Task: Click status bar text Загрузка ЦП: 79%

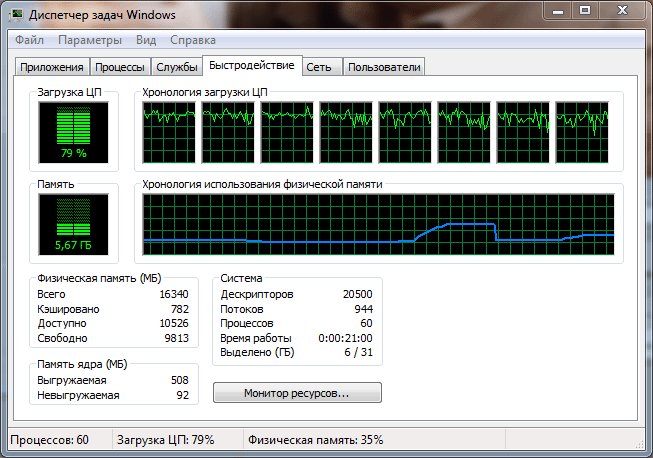Action: coord(165,440)
